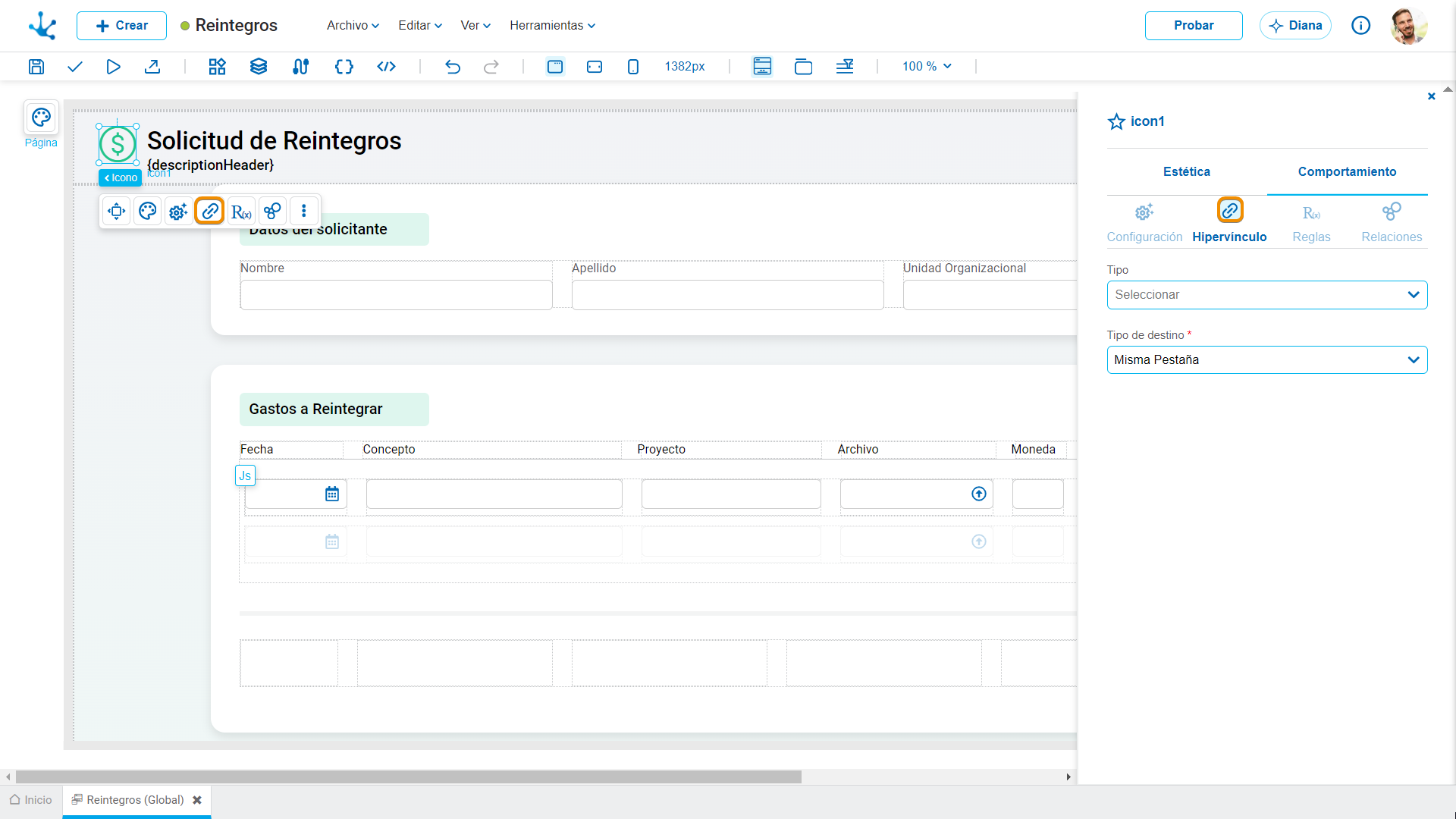This screenshot has height=819, width=1456.
Task: Switch to desktop viewport icon
Action: pos(555,67)
